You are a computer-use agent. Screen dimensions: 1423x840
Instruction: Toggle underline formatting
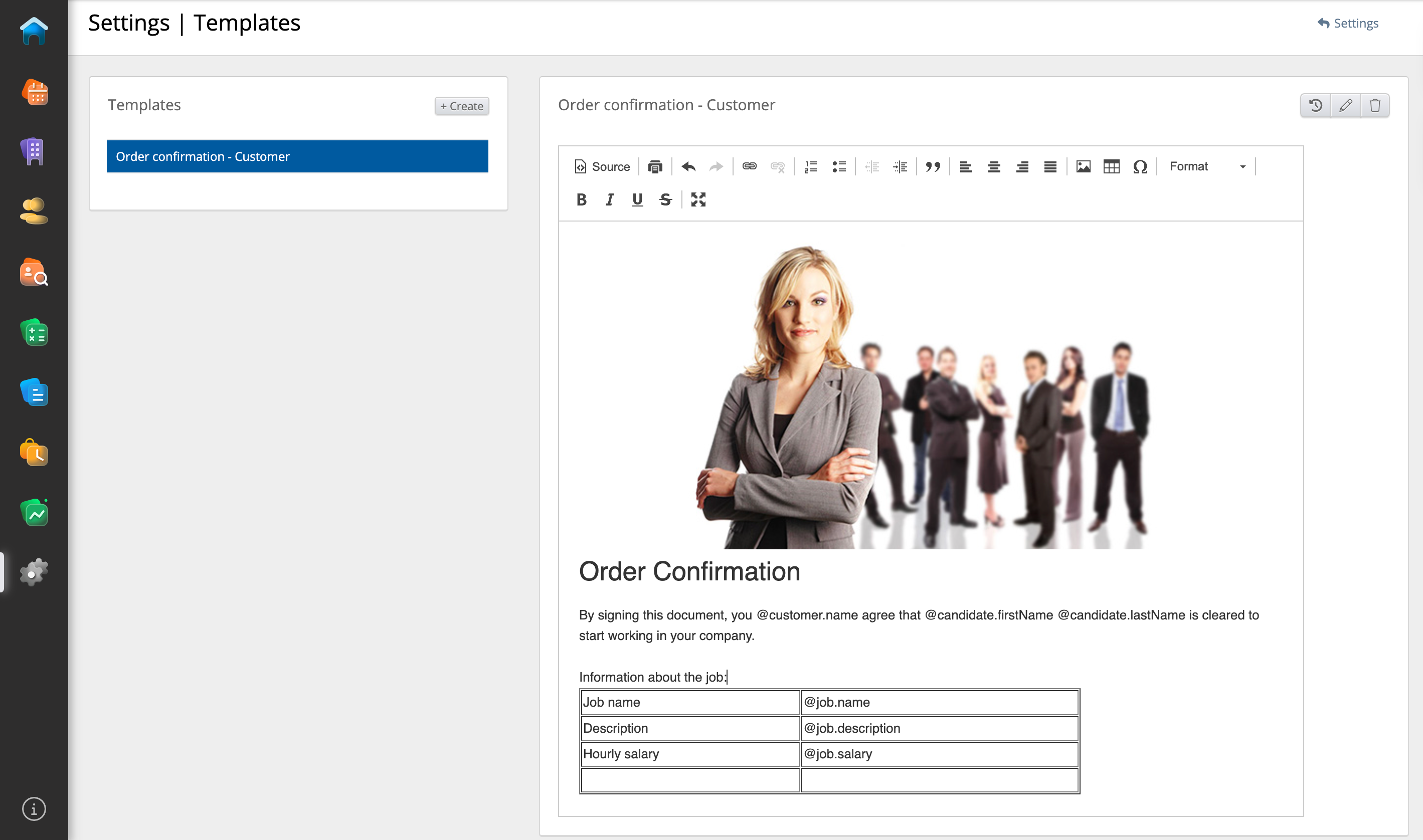[x=637, y=199]
